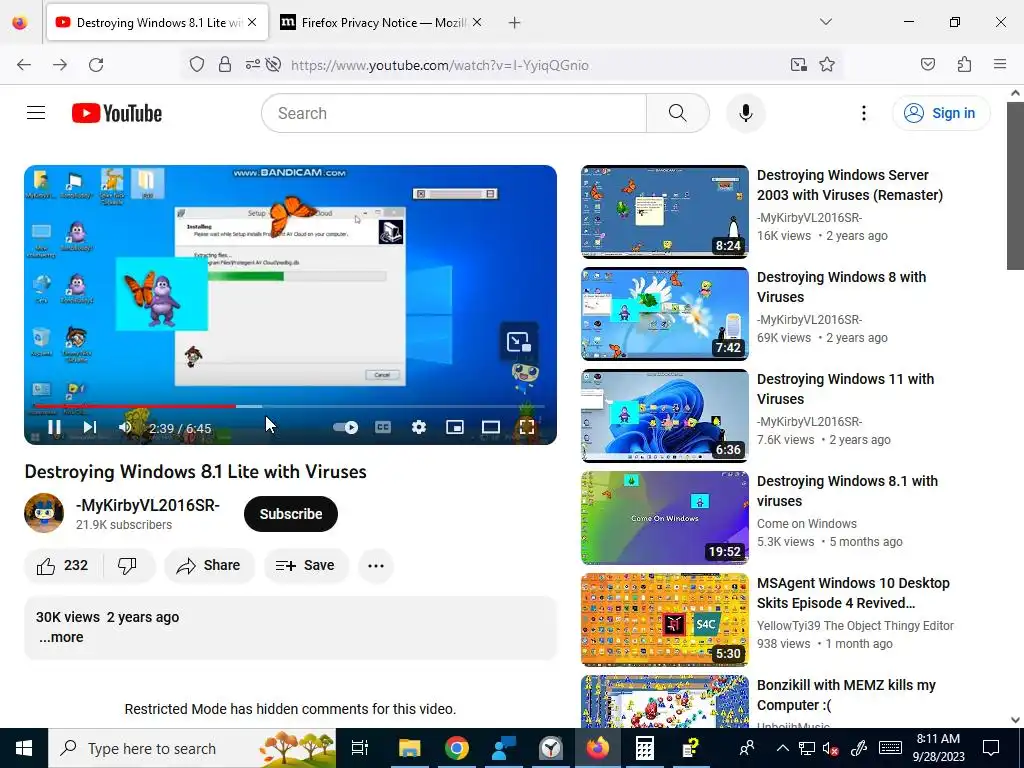Screen dimensions: 1024x768
Task: Enable miniplayer mode
Action: [x=455, y=427]
